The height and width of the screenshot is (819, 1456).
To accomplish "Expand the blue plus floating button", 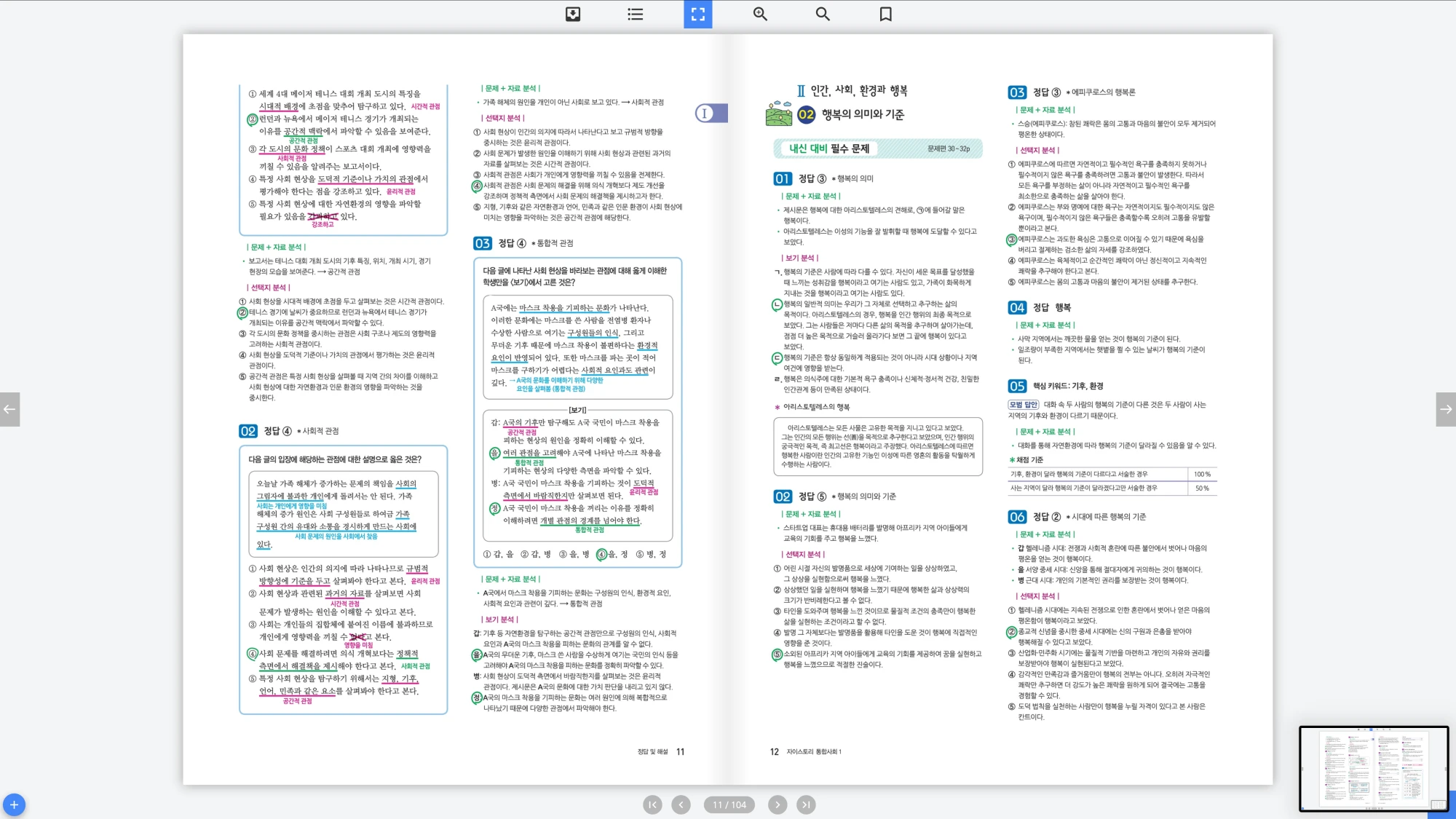I will pyautogui.click(x=14, y=804).
